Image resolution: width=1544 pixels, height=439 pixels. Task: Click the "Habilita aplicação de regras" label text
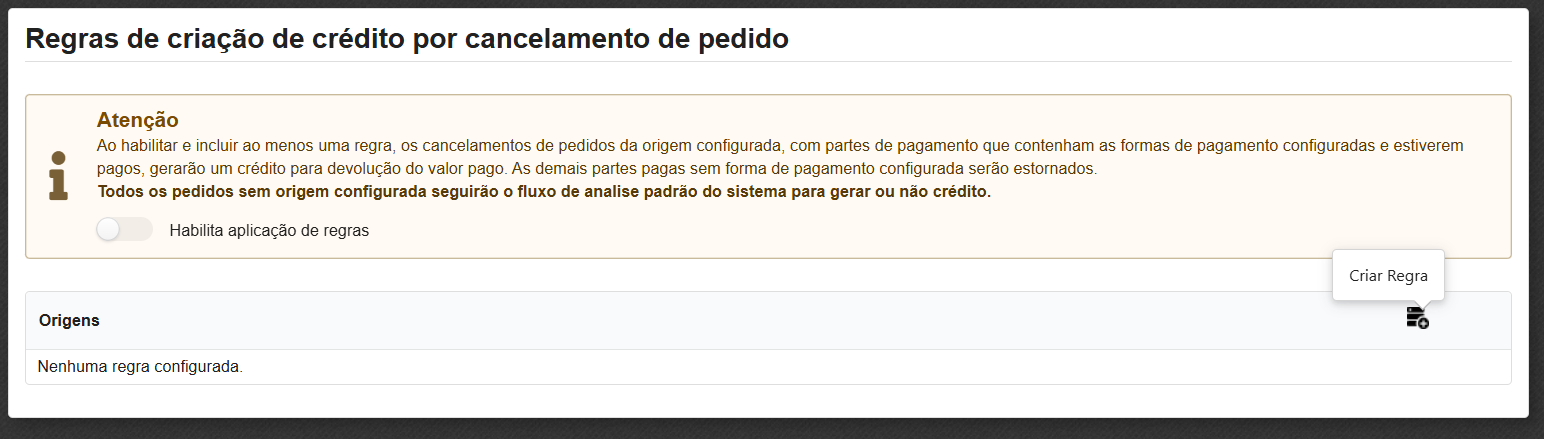tap(269, 230)
